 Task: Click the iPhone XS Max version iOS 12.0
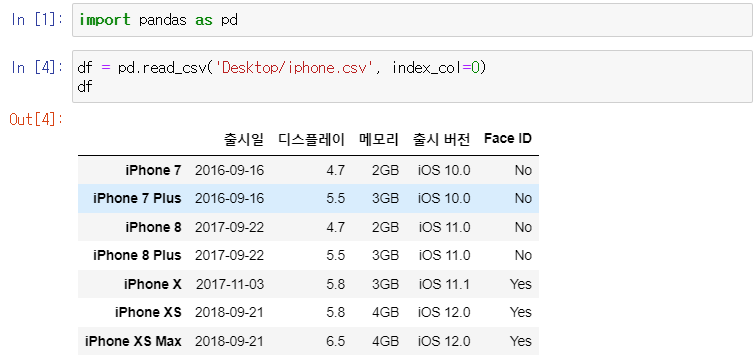pos(444,341)
